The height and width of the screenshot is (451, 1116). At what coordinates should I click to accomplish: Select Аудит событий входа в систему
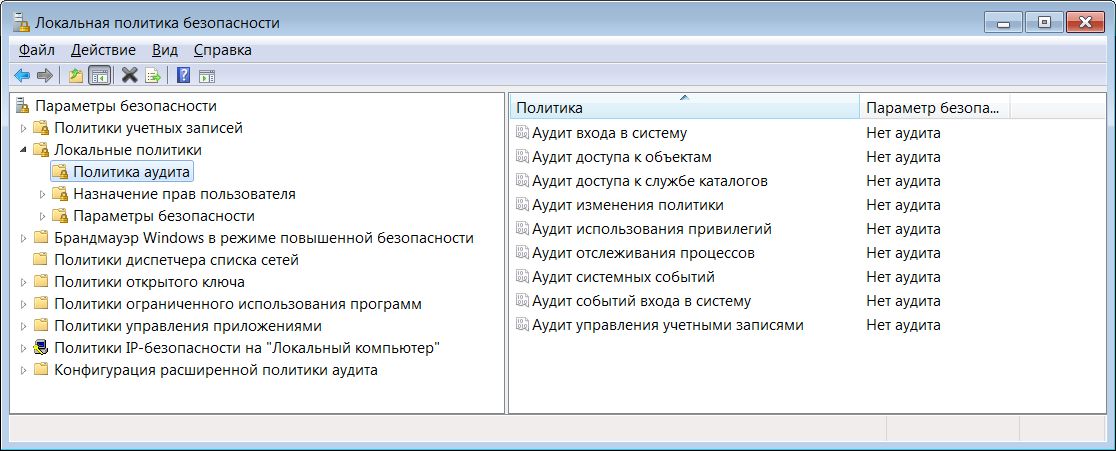click(641, 302)
